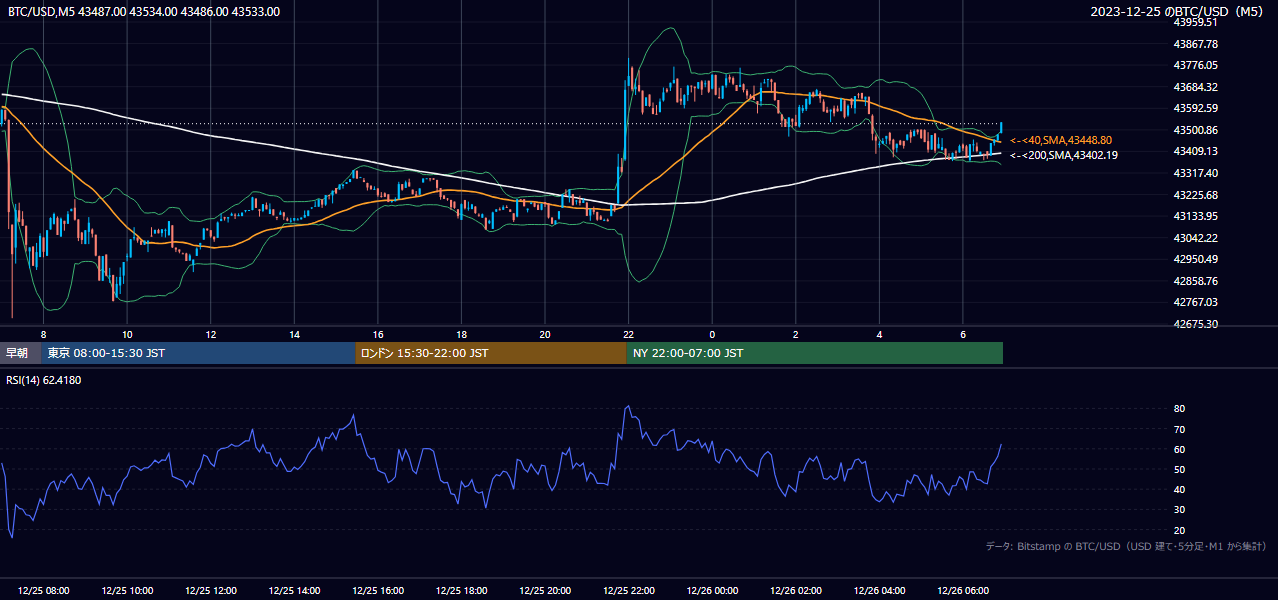Image resolution: width=1278 pixels, height=600 pixels.
Task: Click the RSI axis level 50
Action: [x=1179, y=469]
